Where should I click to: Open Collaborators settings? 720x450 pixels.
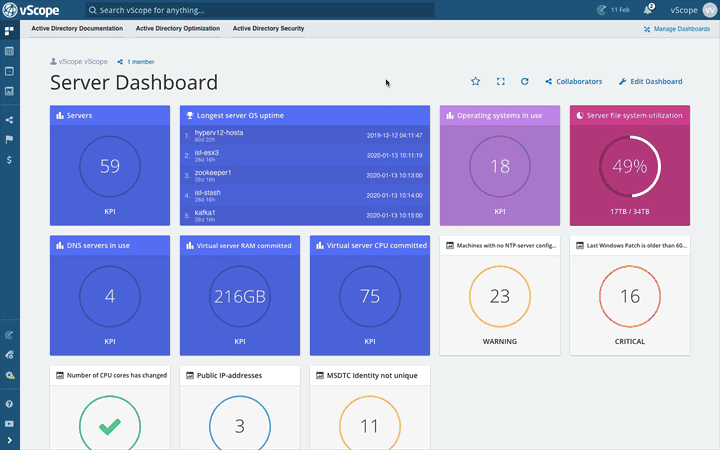tap(574, 81)
